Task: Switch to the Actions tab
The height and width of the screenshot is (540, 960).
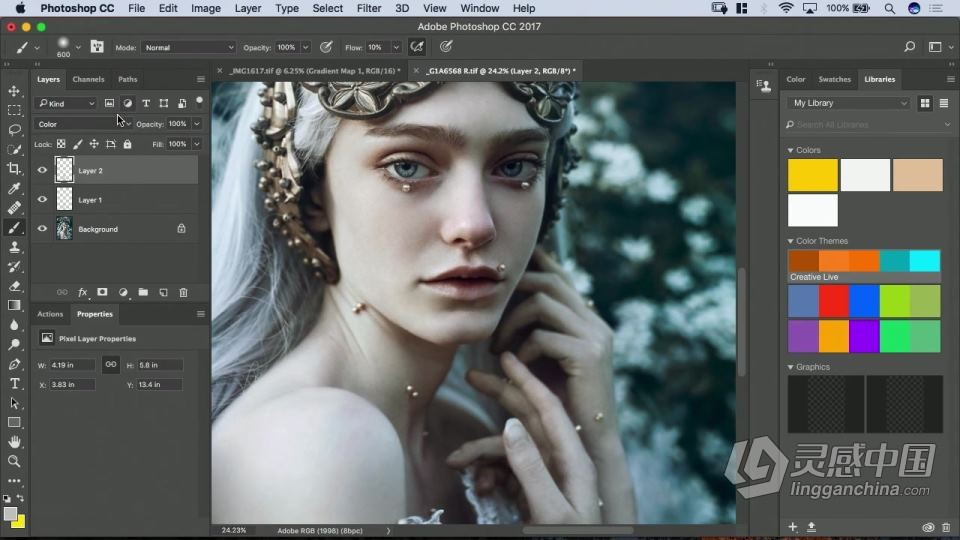Action: (50, 314)
